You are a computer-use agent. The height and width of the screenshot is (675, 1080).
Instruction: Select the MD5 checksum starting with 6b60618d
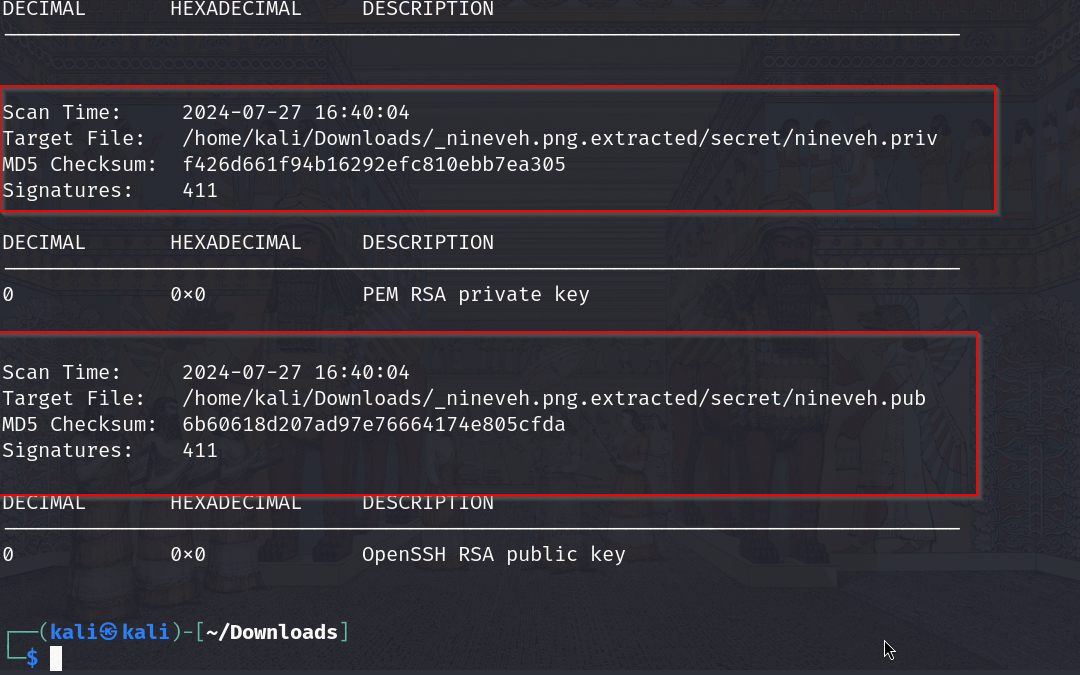(x=374, y=424)
